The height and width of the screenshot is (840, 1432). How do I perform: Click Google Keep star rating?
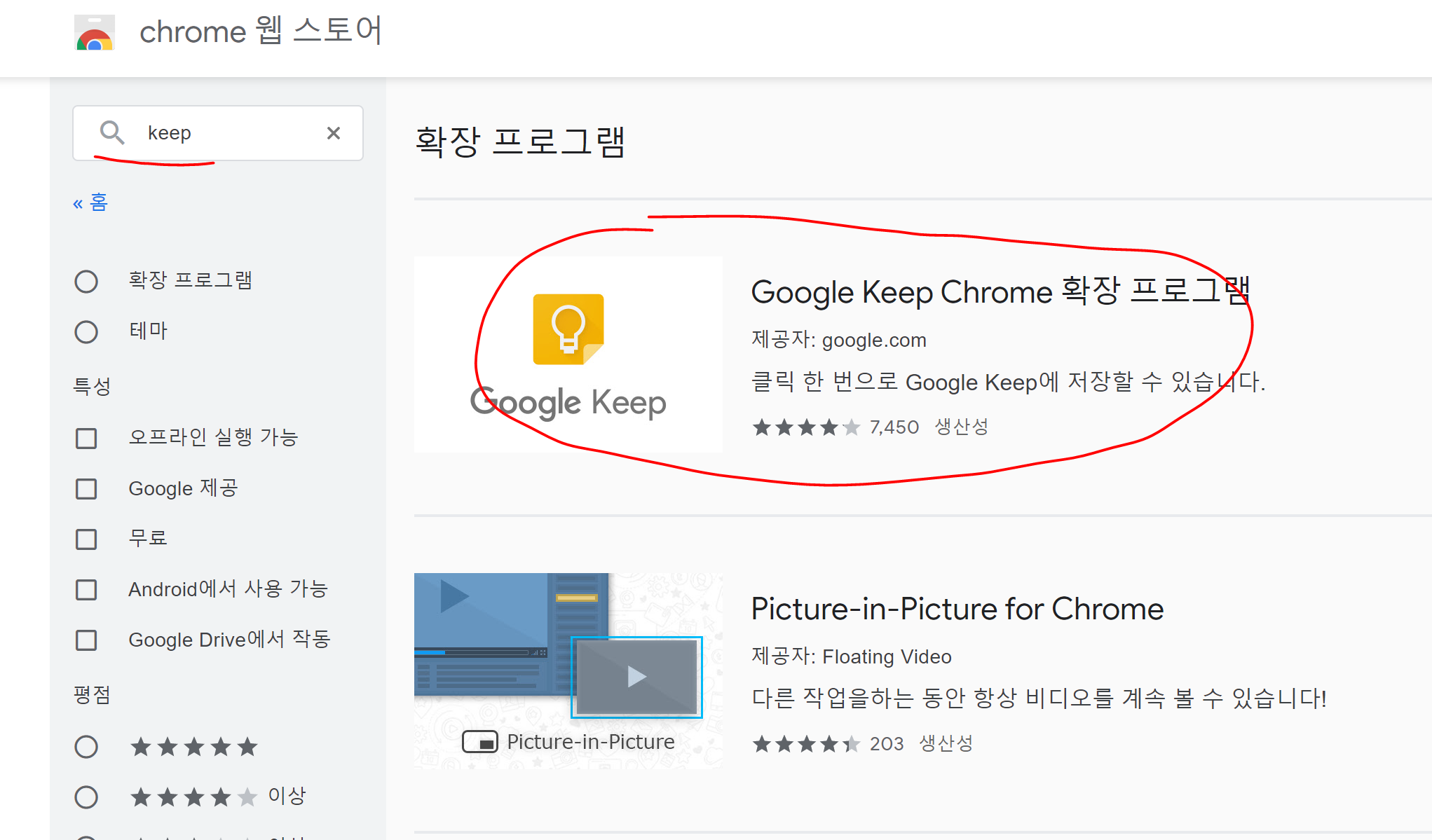click(805, 427)
